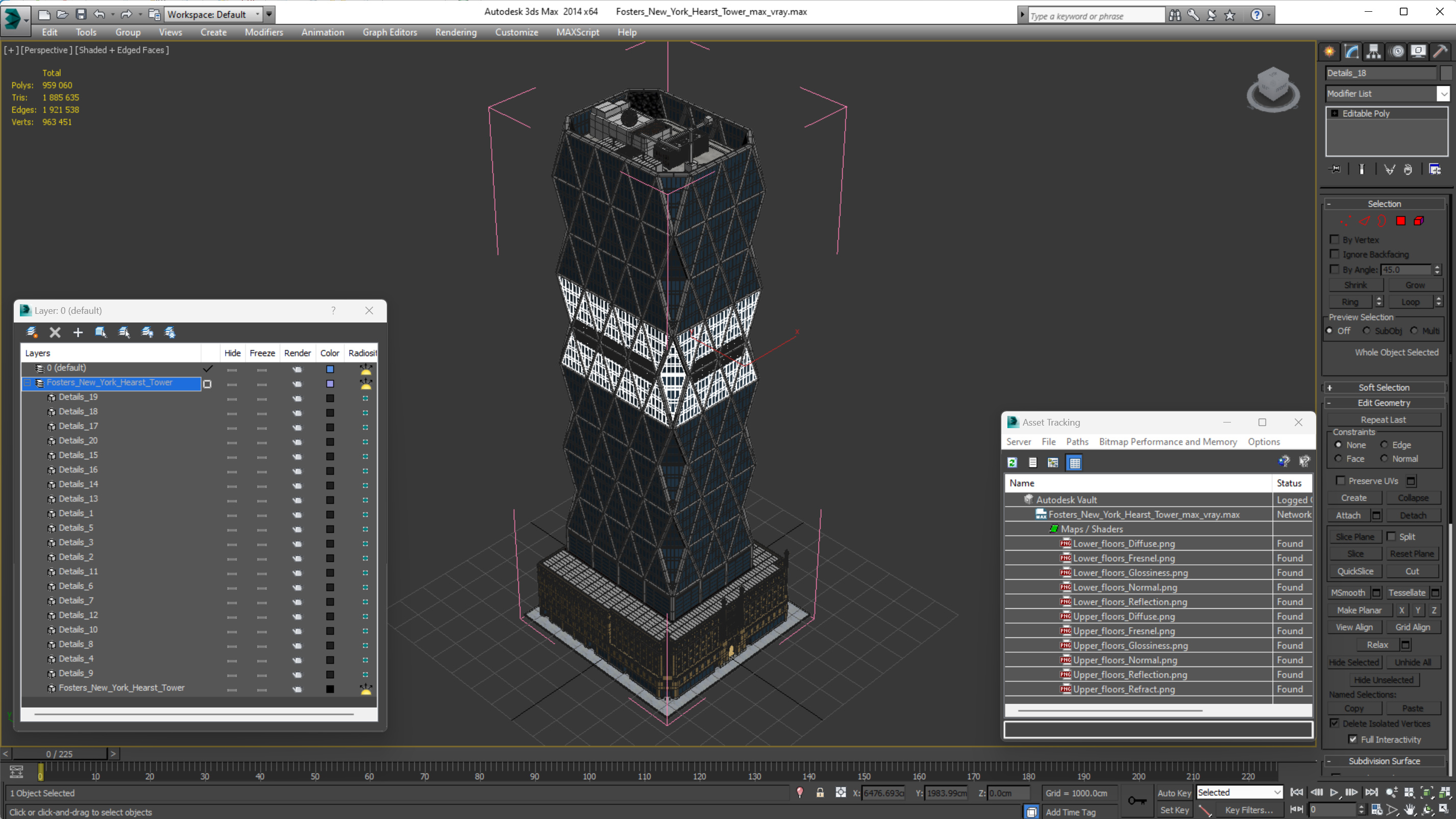The width and height of the screenshot is (1456, 819).
Task: Open the Modifier List dropdown
Action: pos(1443,94)
